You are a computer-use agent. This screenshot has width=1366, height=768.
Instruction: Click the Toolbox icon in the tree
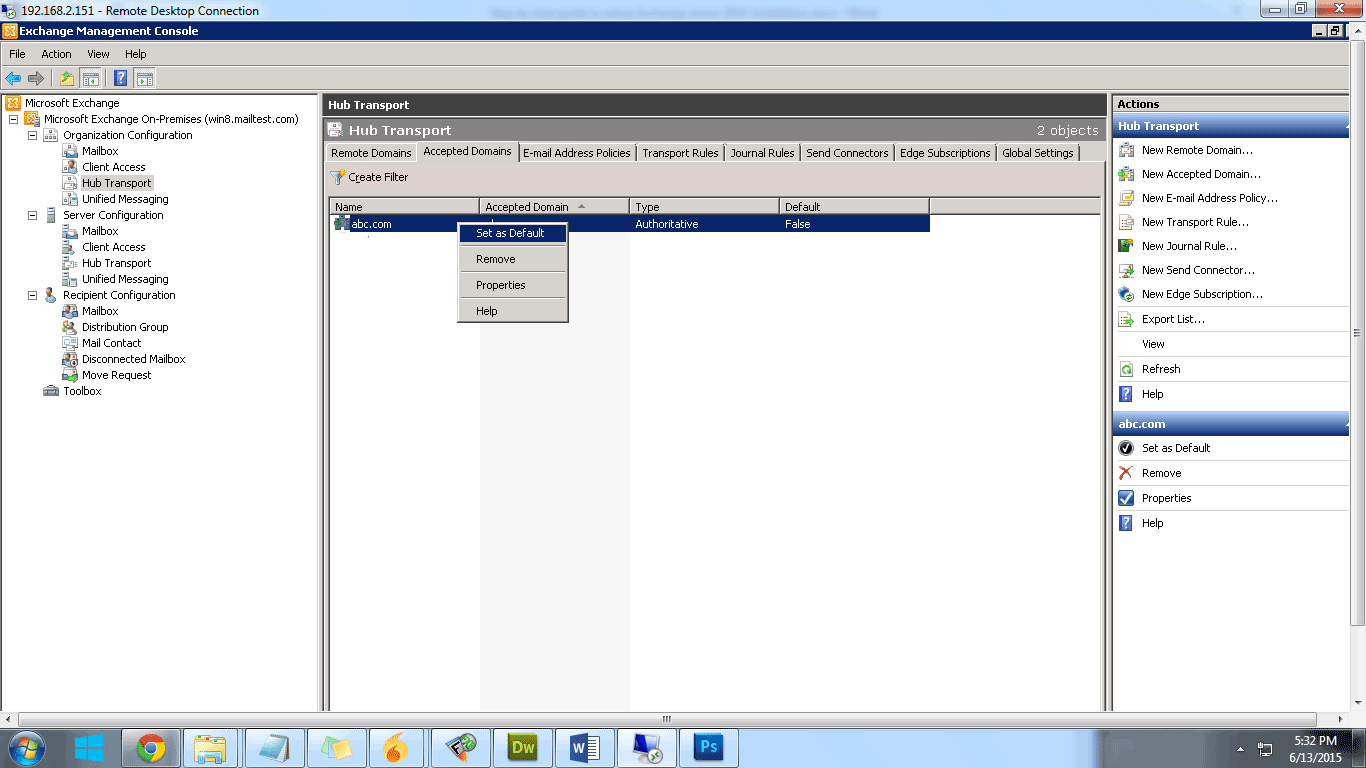click(x=51, y=391)
